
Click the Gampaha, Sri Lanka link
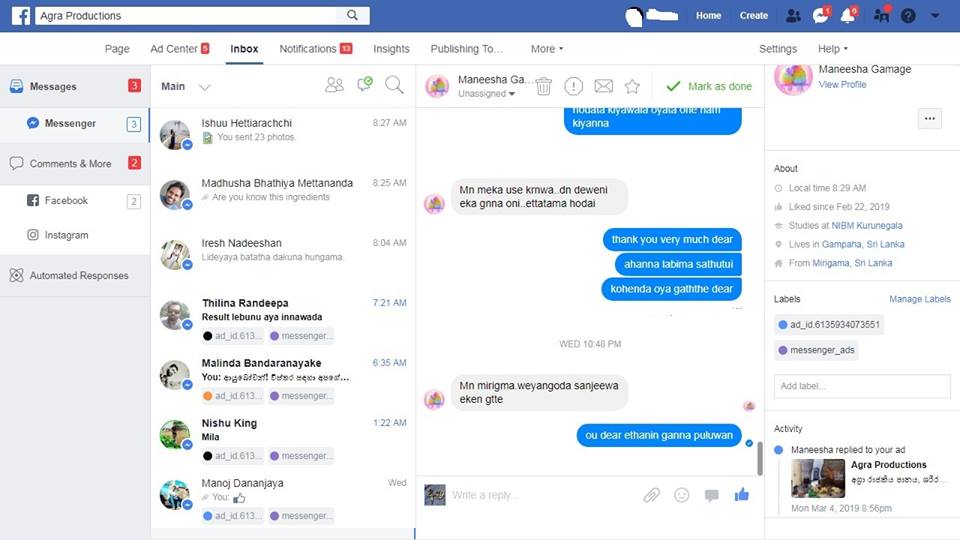point(863,244)
